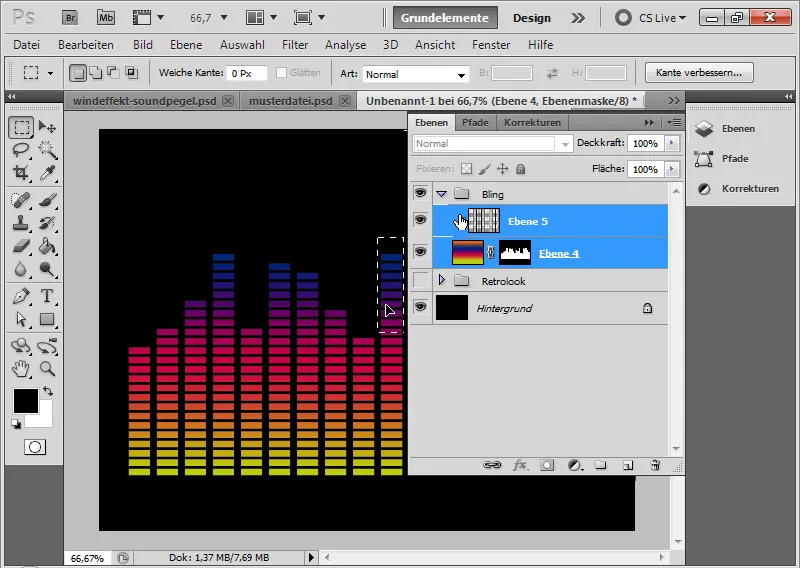800x568 pixels.
Task: Open the Ebene menu
Action: [x=186, y=45]
